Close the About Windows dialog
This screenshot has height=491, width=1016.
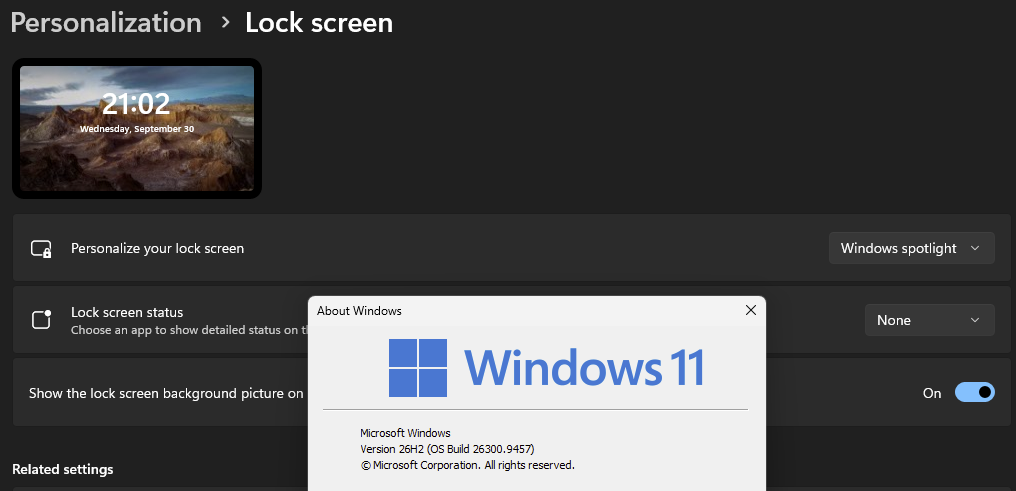tap(750, 310)
